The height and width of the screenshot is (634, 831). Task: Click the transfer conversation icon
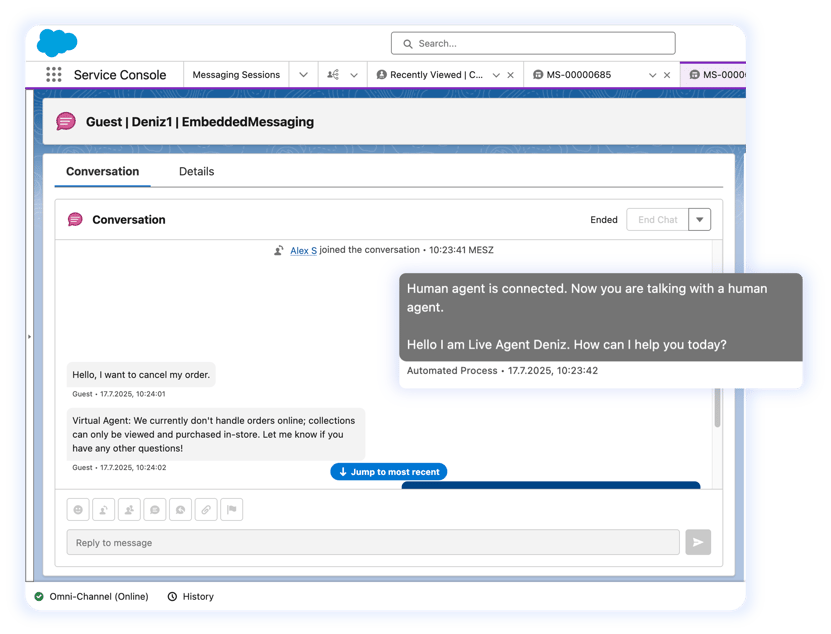104,510
